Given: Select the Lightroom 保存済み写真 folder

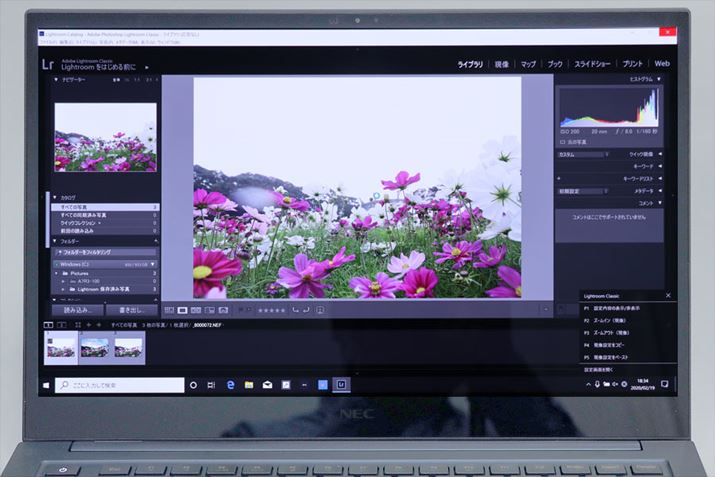Looking at the screenshot, I should [106, 289].
